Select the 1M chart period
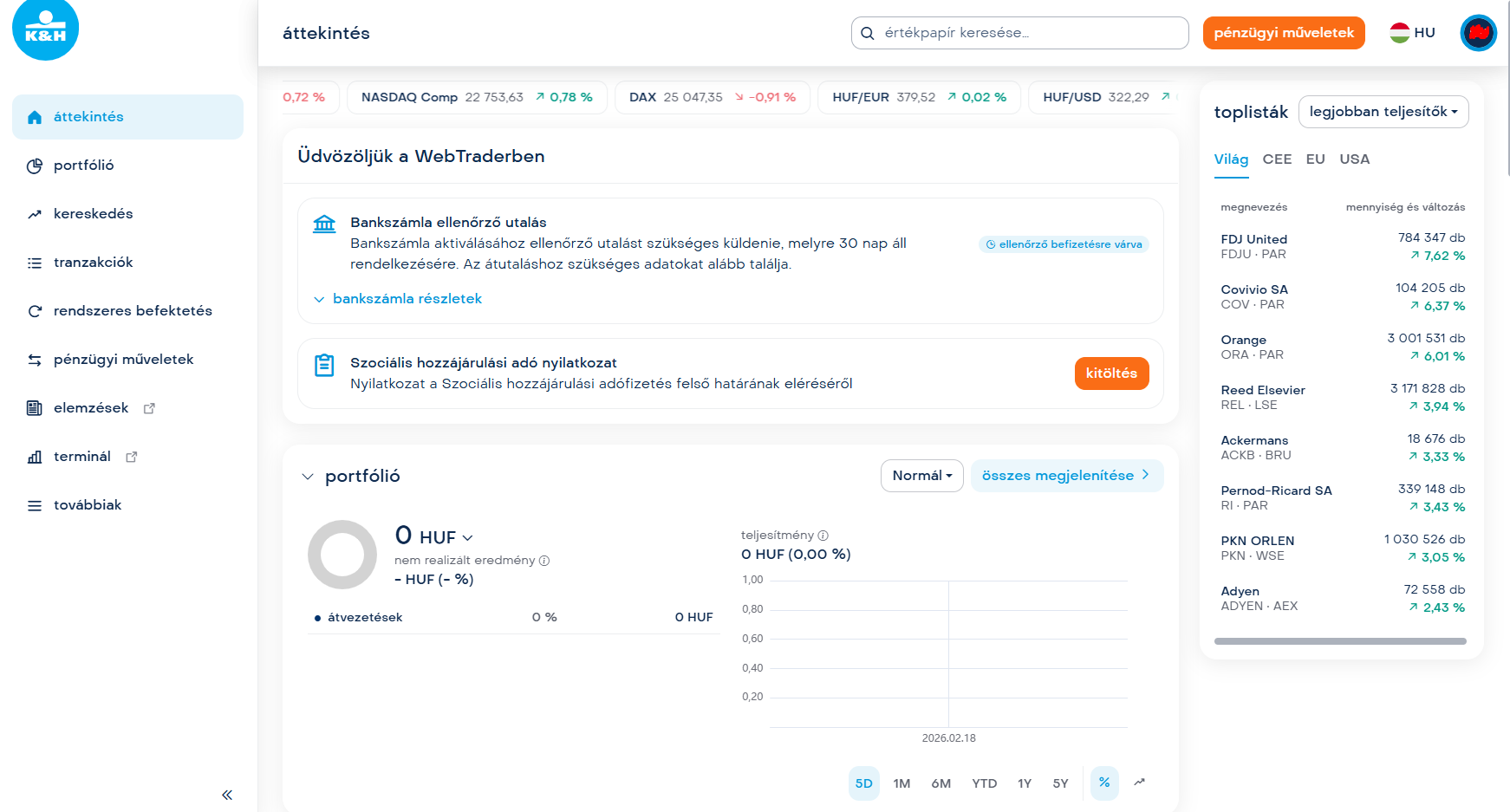This screenshot has width=1510, height=812. [x=901, y=783]
